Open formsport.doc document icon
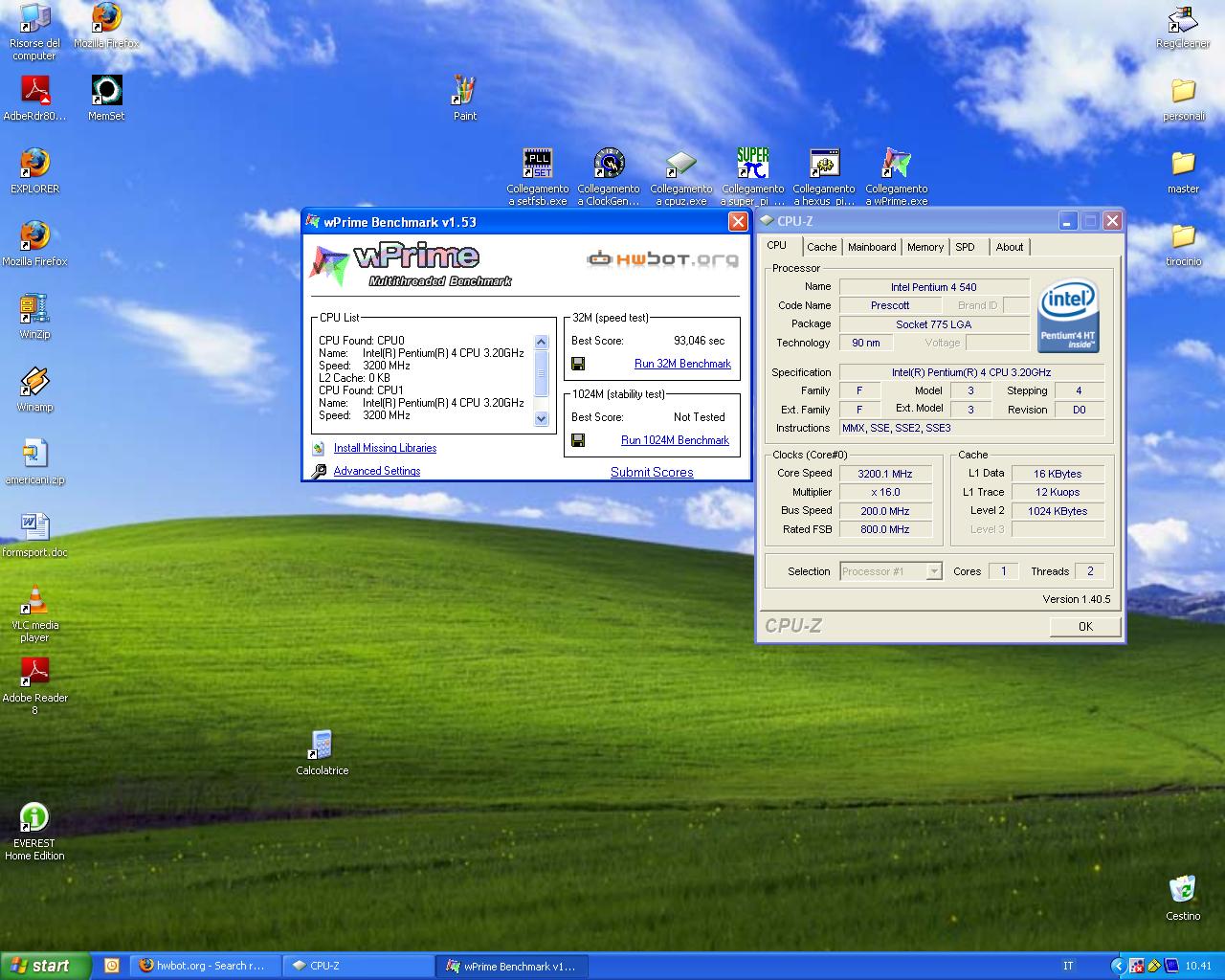This screenshot has width=1225, height=980. pos(34,535)
